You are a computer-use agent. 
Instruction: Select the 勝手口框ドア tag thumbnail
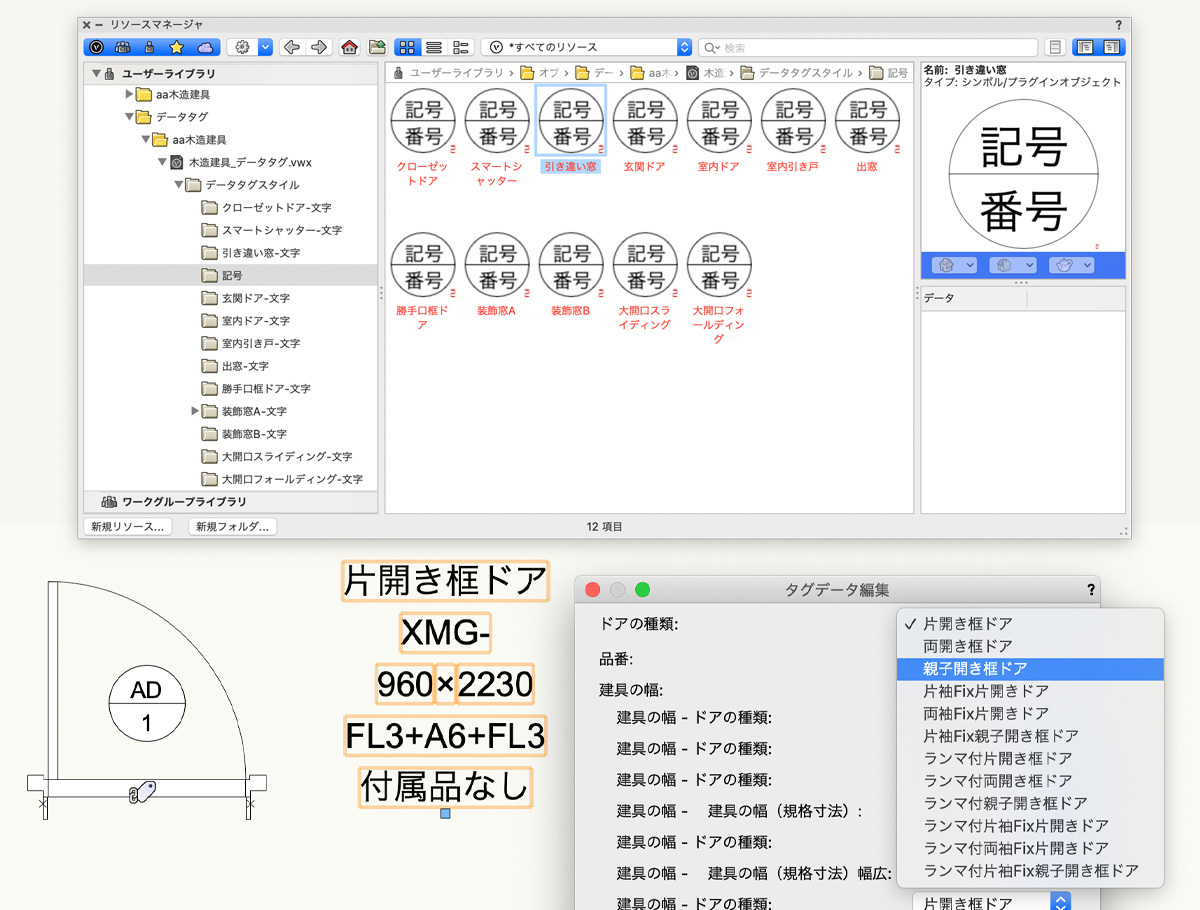(423, 266)
